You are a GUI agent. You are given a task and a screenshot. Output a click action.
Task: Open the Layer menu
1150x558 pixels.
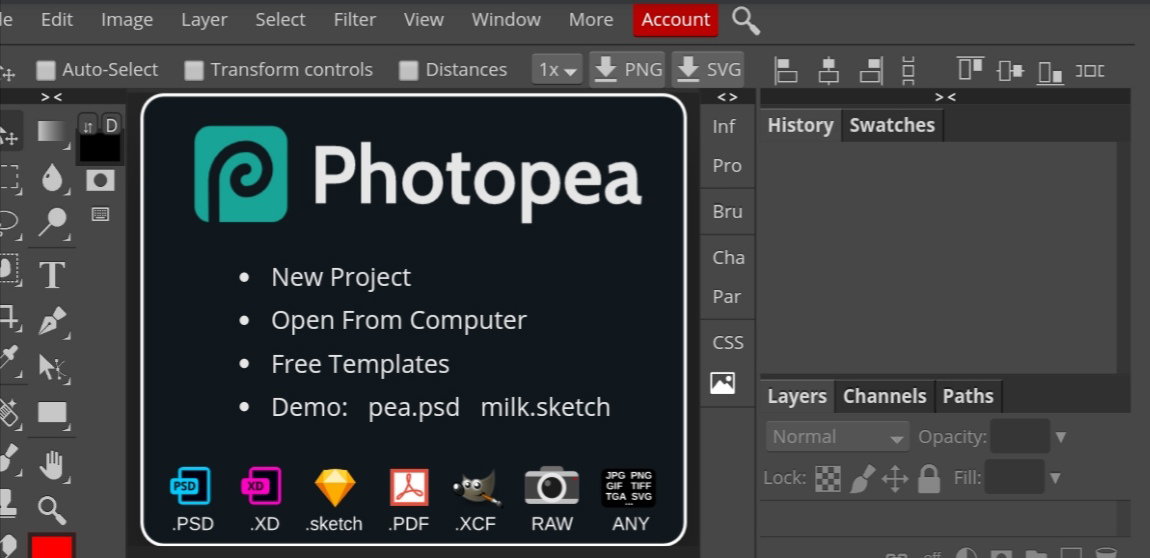(x=204, y=20)
